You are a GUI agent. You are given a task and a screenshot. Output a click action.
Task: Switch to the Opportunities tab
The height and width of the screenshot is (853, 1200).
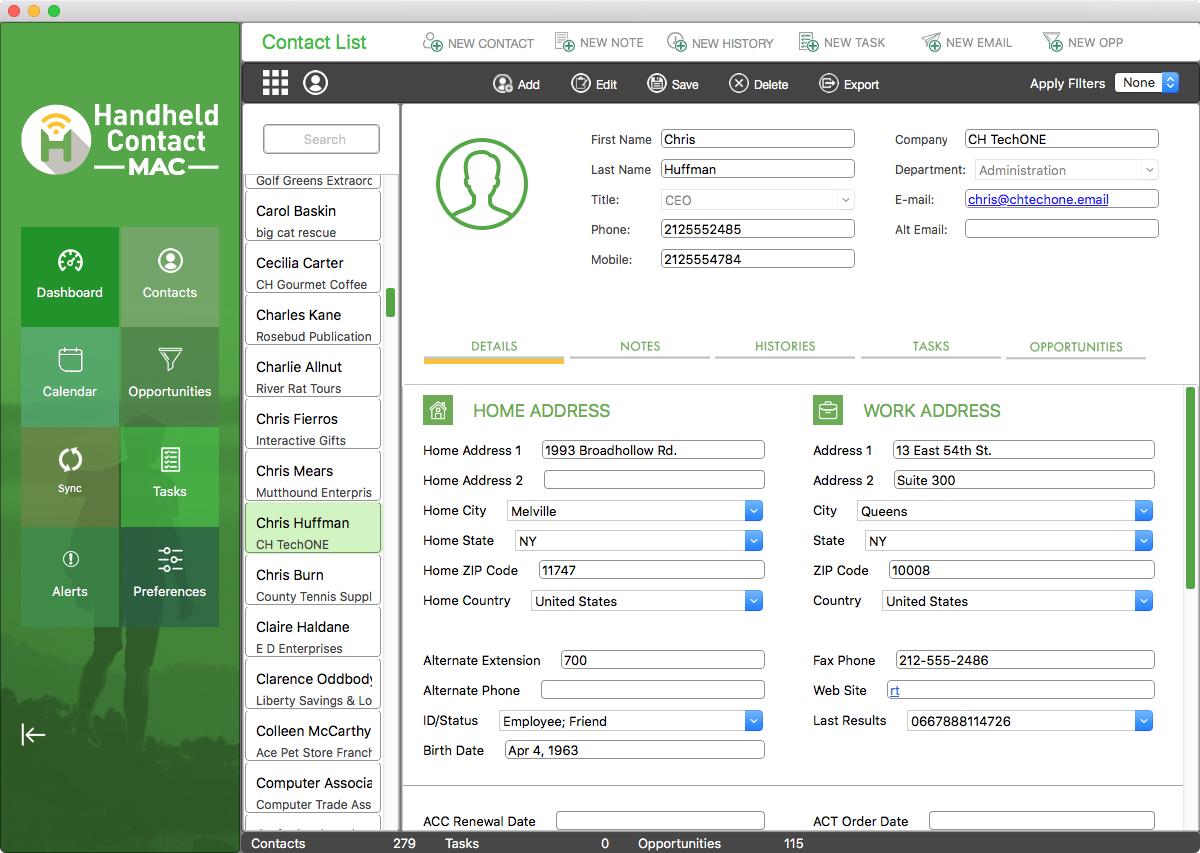point(1076,347)
